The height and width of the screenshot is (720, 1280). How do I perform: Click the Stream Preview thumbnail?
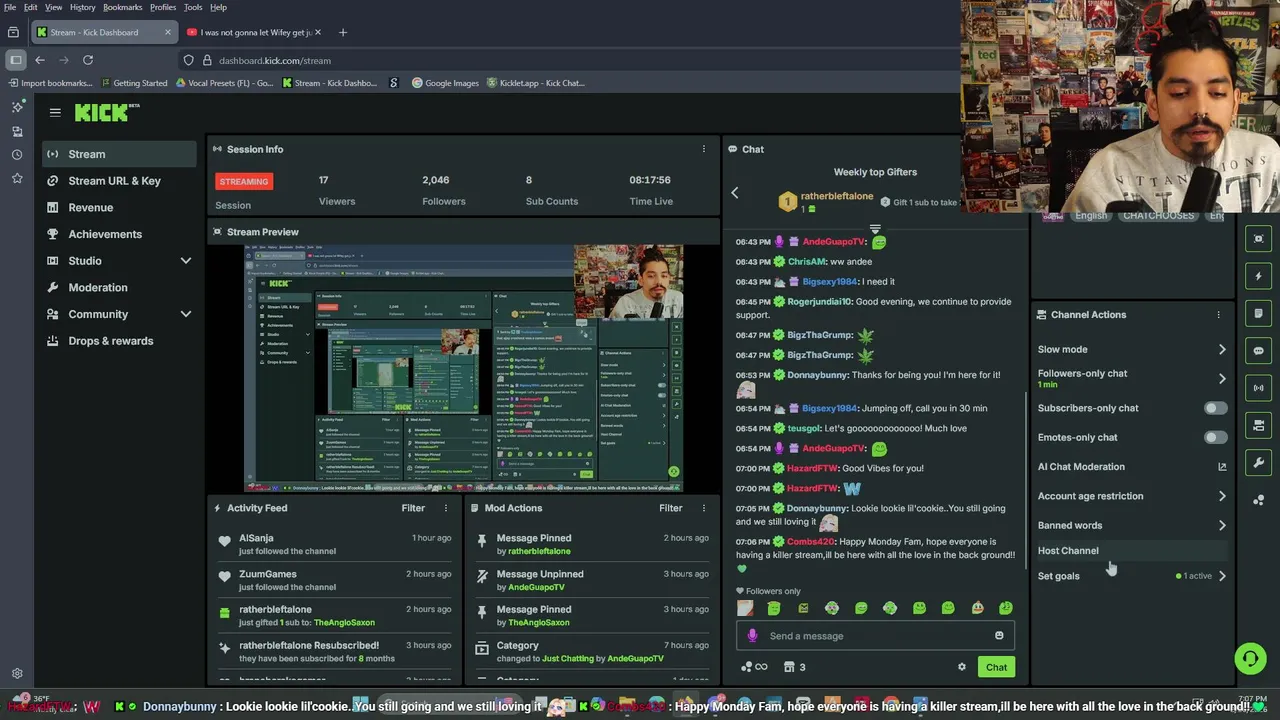tap(463, 368)
